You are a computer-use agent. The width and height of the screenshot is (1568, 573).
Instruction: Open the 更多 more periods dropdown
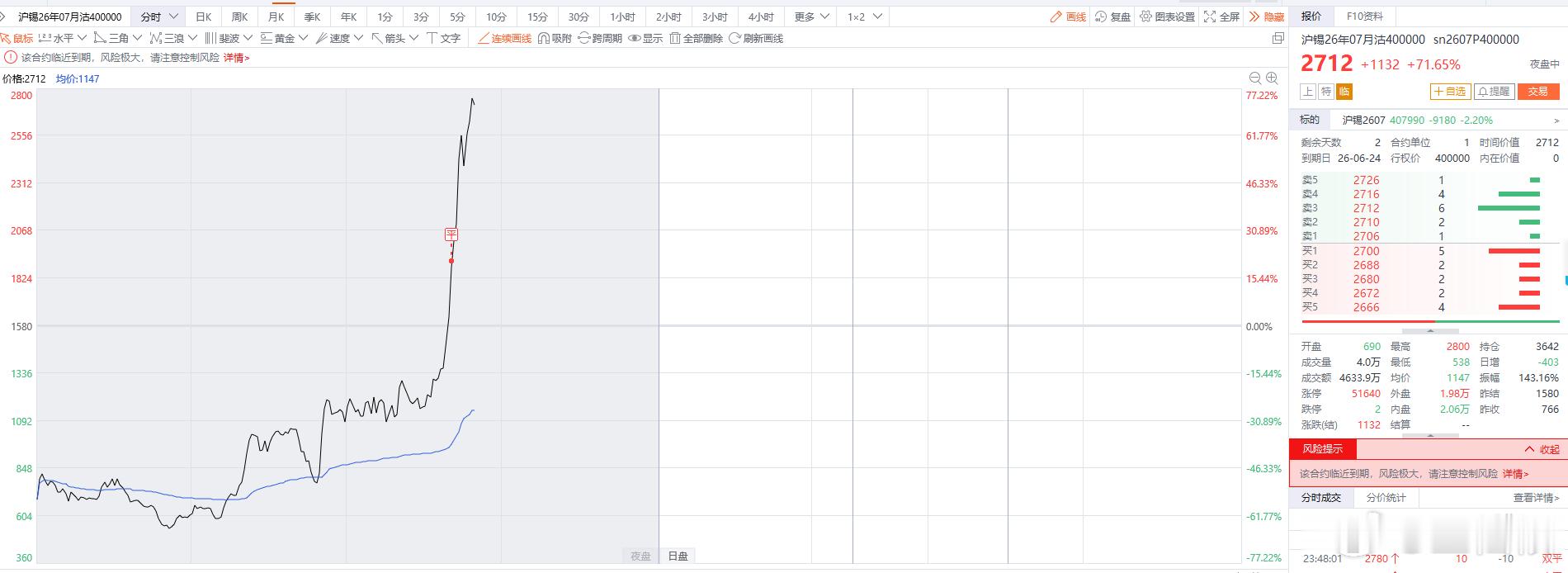pyautogui.click(x=824, y=17)
